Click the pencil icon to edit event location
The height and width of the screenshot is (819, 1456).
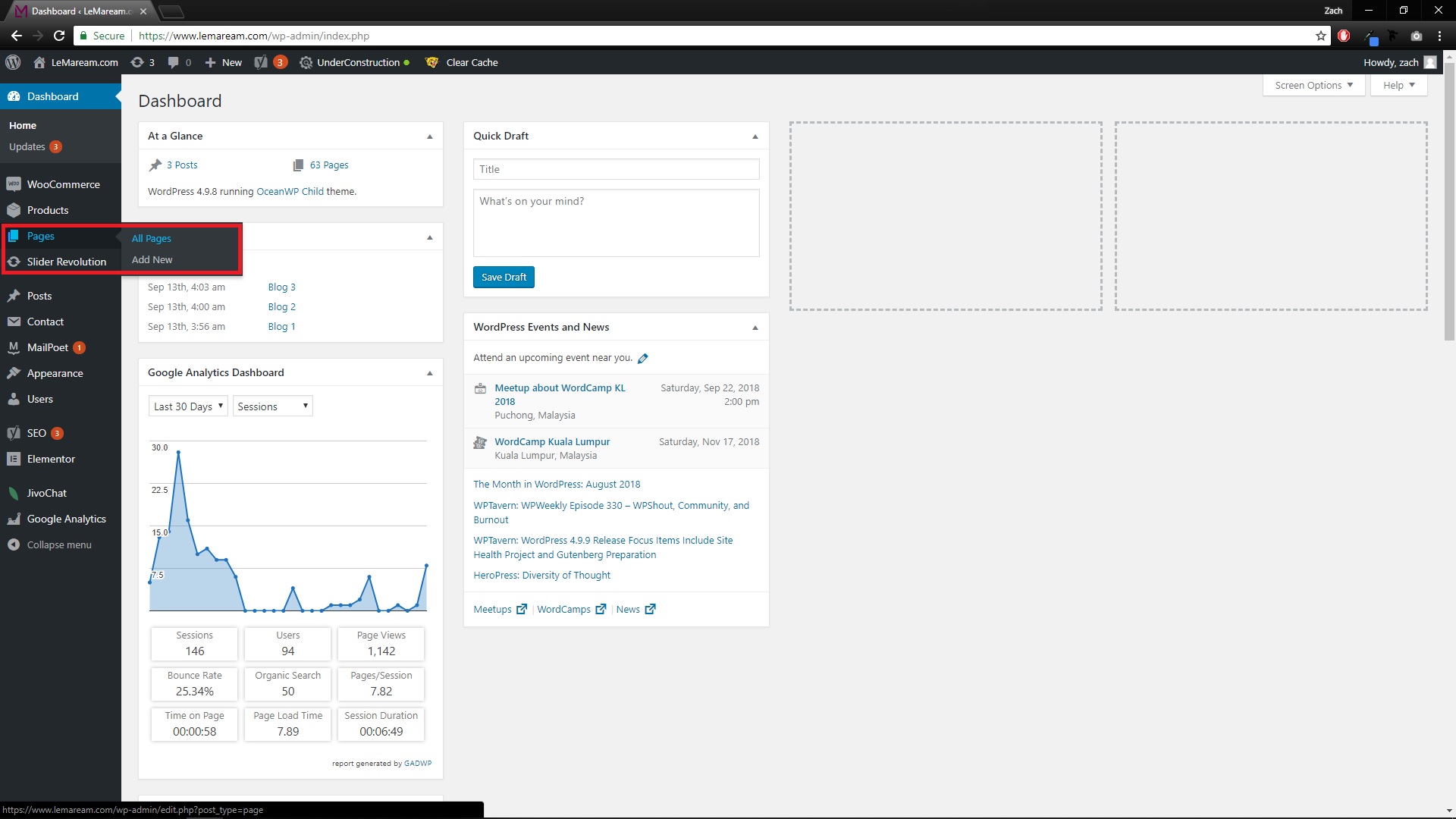click(643, 358)
